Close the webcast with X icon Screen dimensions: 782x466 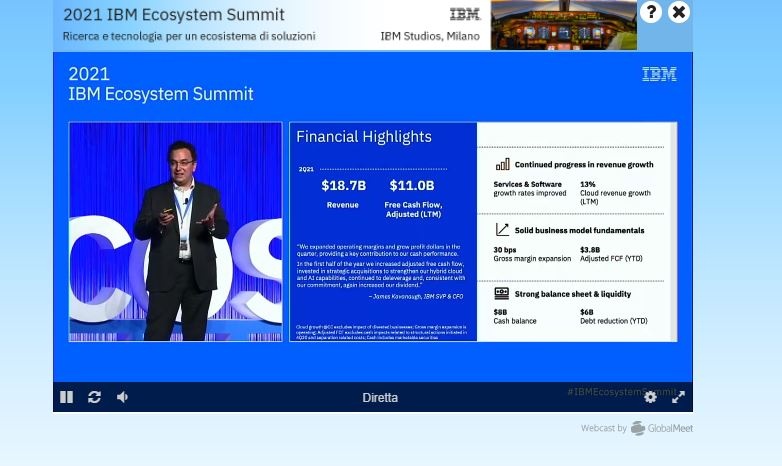pos(679,12)
